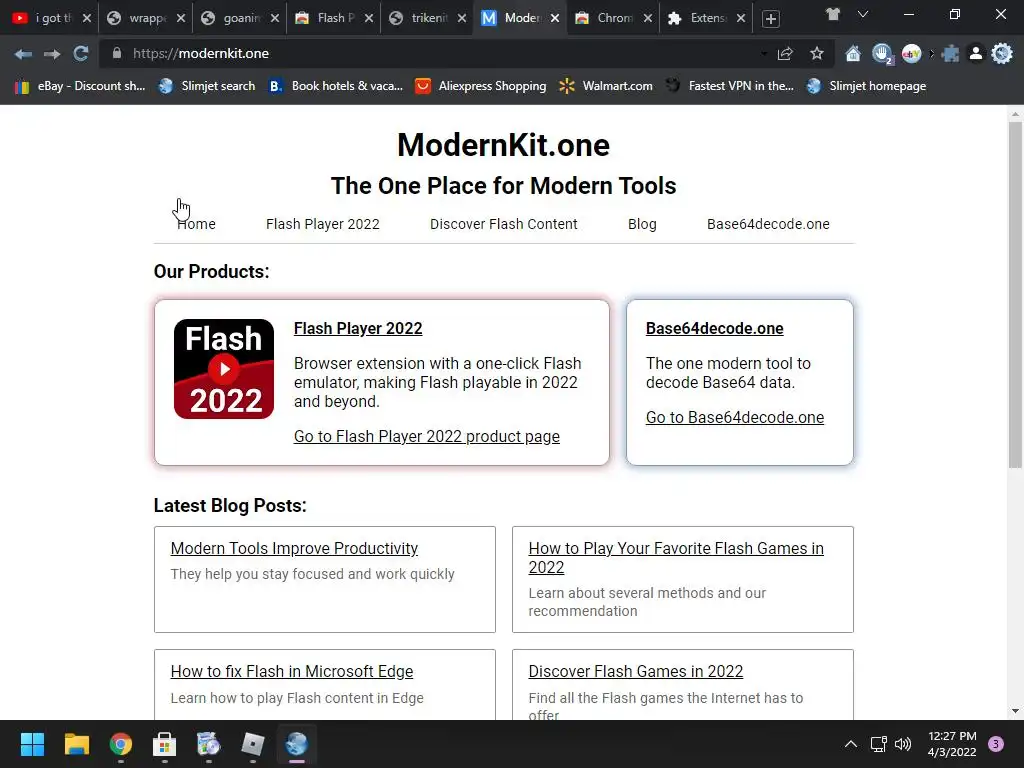This screenshot has height=768, width=1024.
Task: Open the eBay Discount bookmark
Action: (80, 86)
